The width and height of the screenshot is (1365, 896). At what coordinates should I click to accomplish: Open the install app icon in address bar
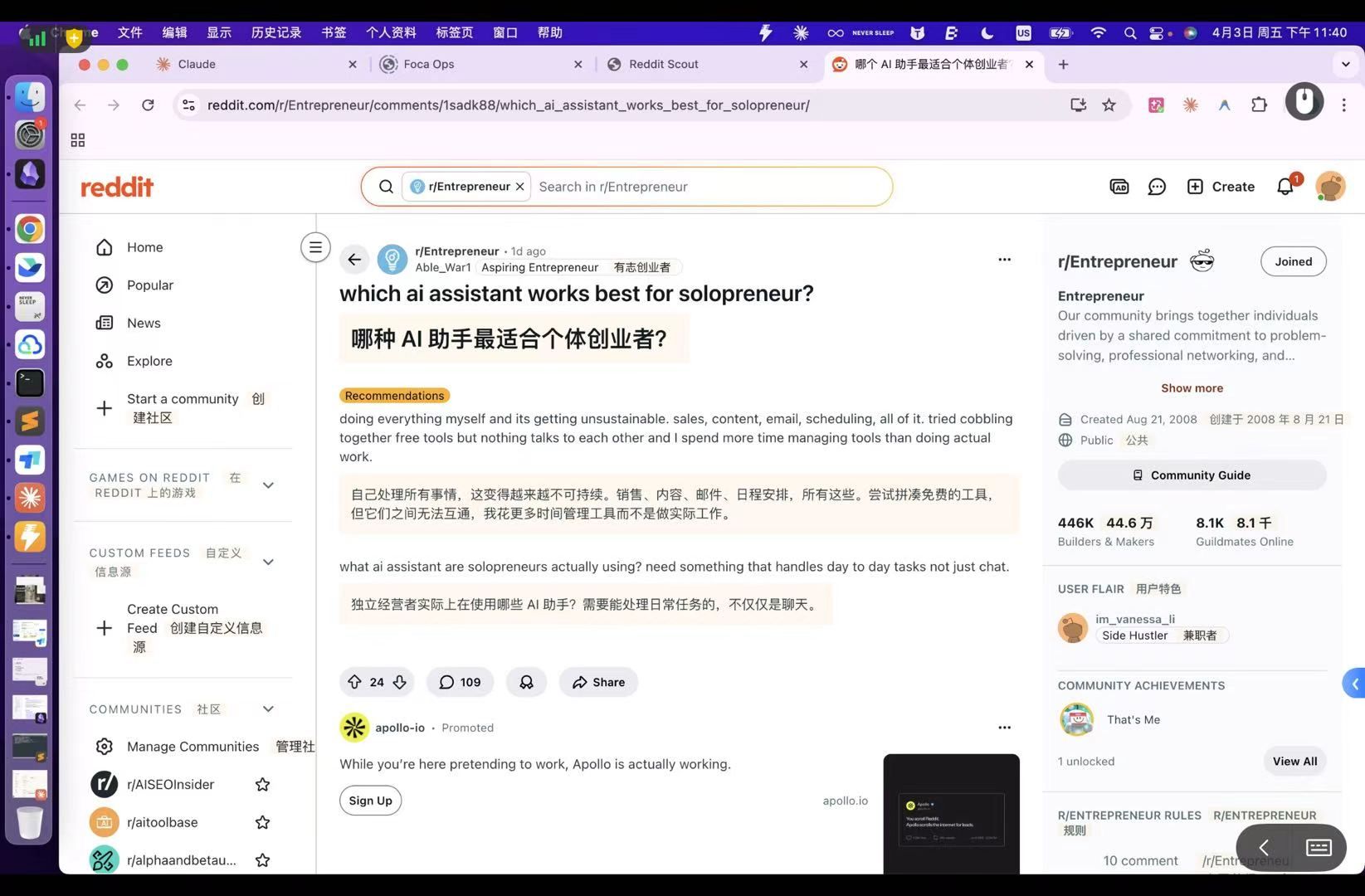1078,105
